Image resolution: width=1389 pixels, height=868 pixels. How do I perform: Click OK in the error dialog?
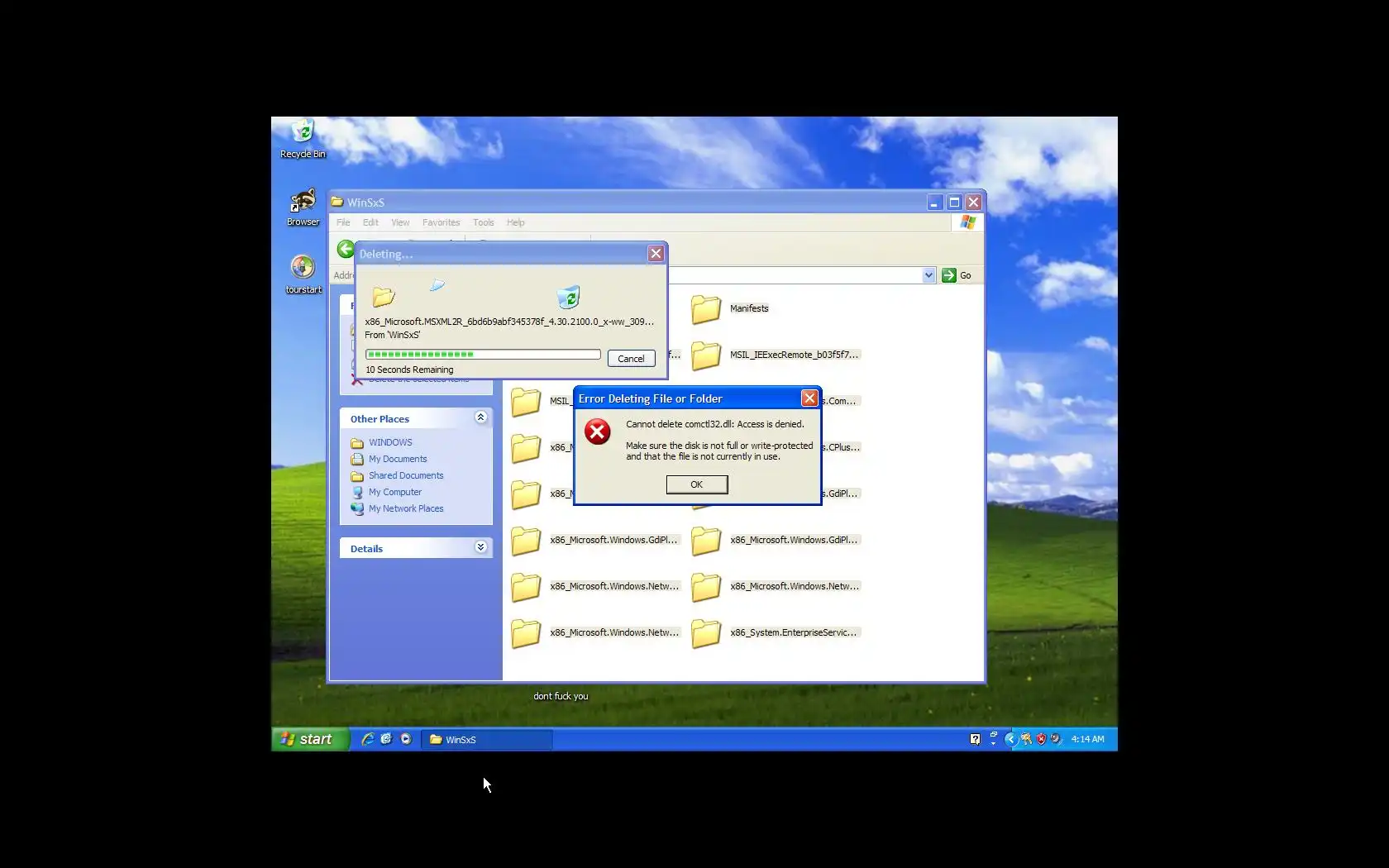697,484
